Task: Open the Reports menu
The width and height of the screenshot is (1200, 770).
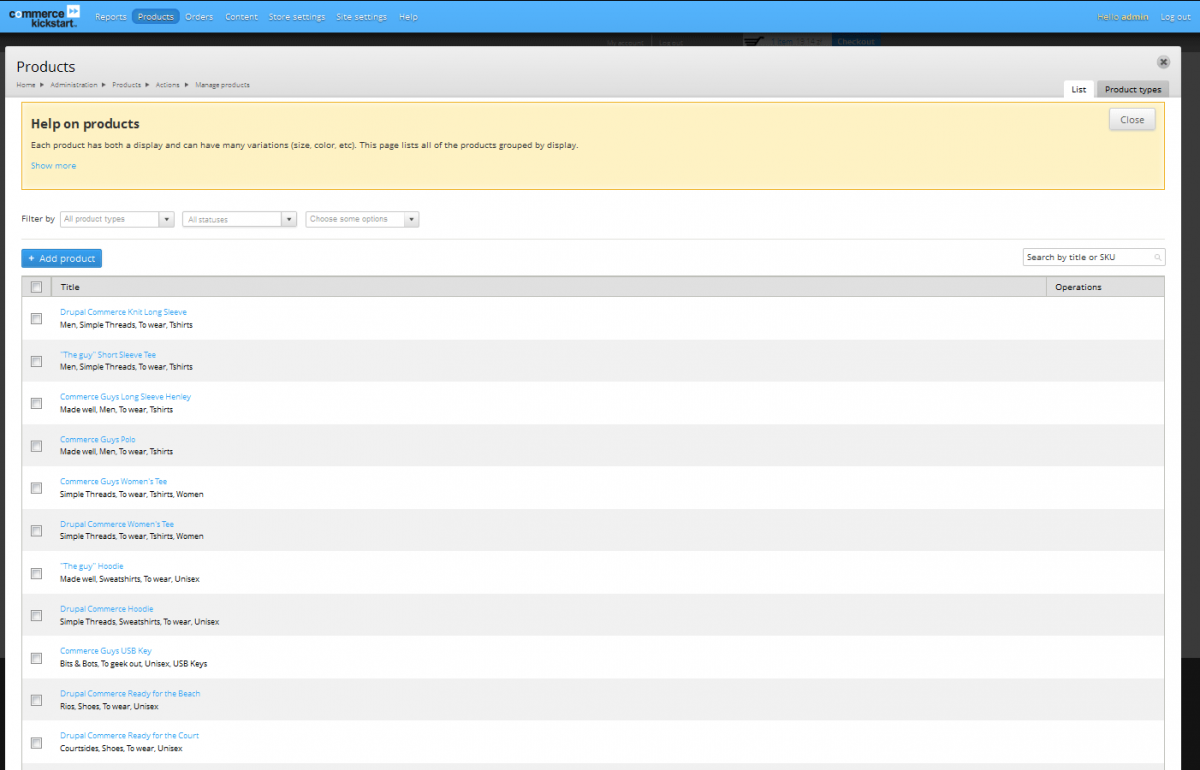Action: pos(111,17)
